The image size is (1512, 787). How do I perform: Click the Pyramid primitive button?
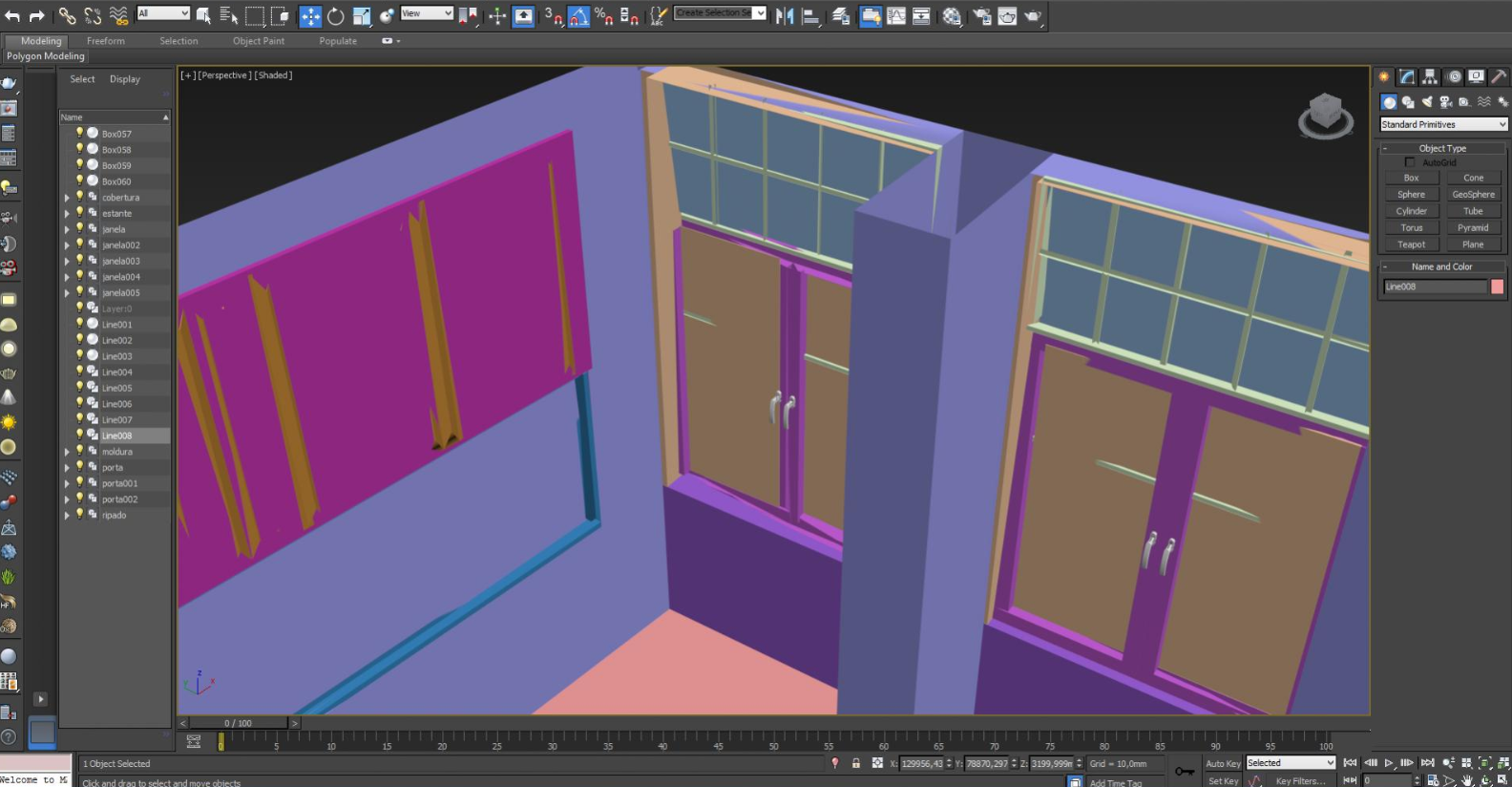1473,228
